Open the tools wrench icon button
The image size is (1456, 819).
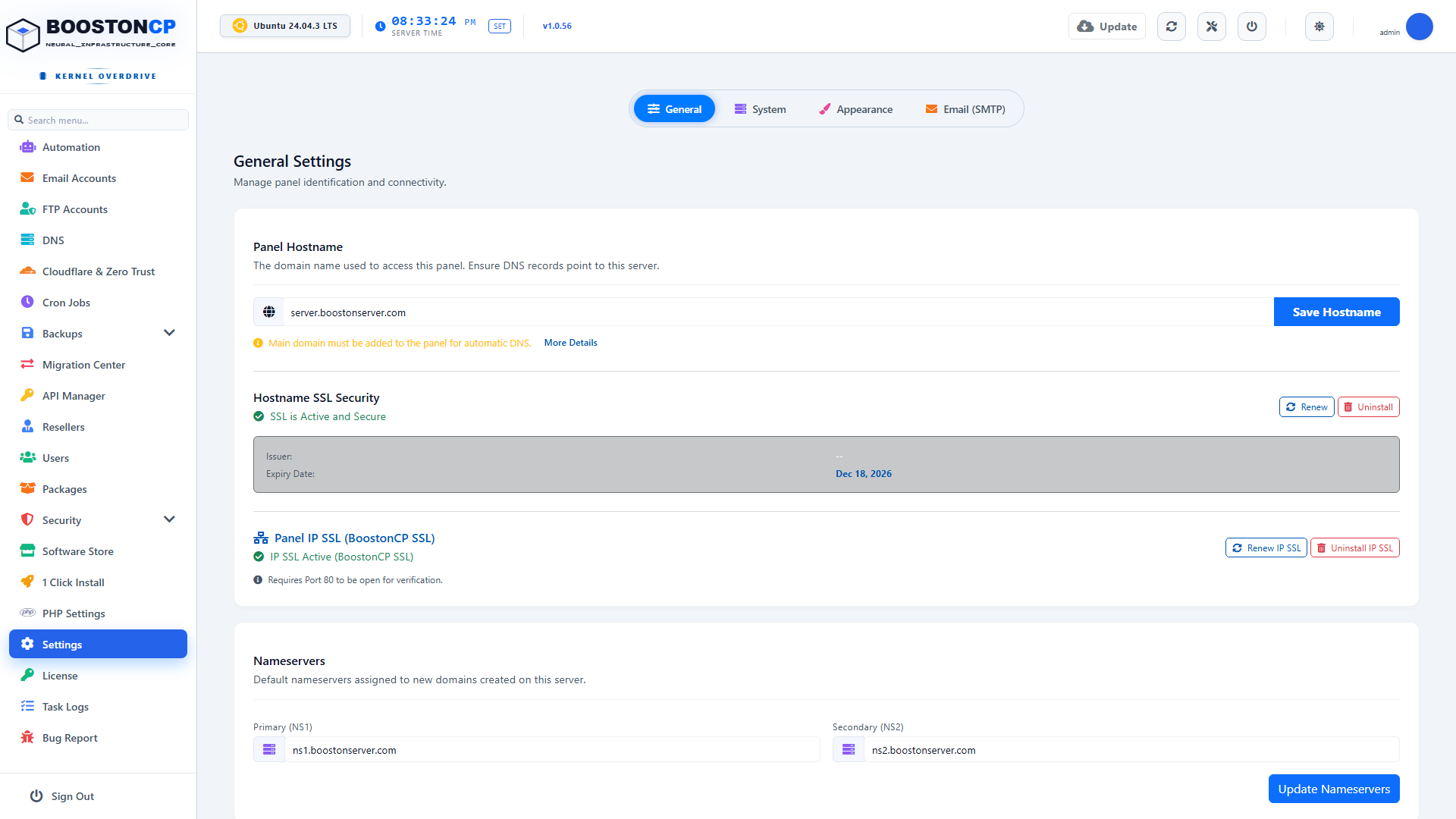pos(1212,27)
